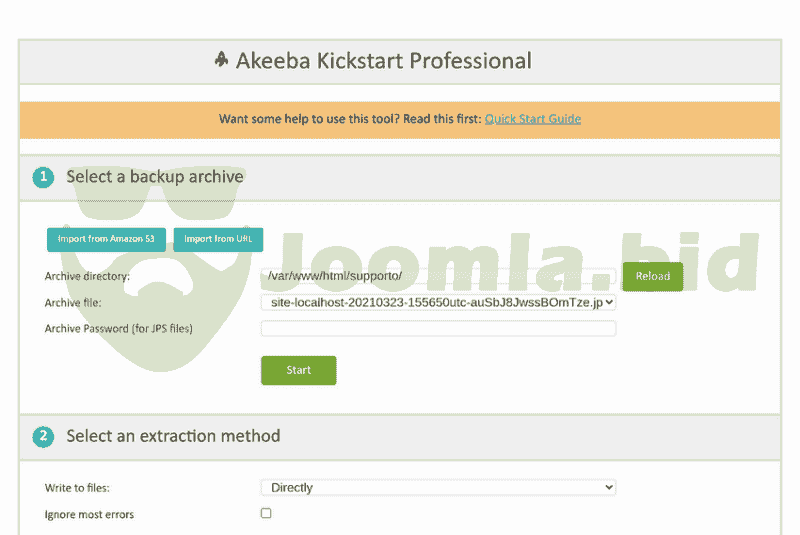Click the rocket icon in the header
This screenshot has height=535, width=800.
pos(221,60)
